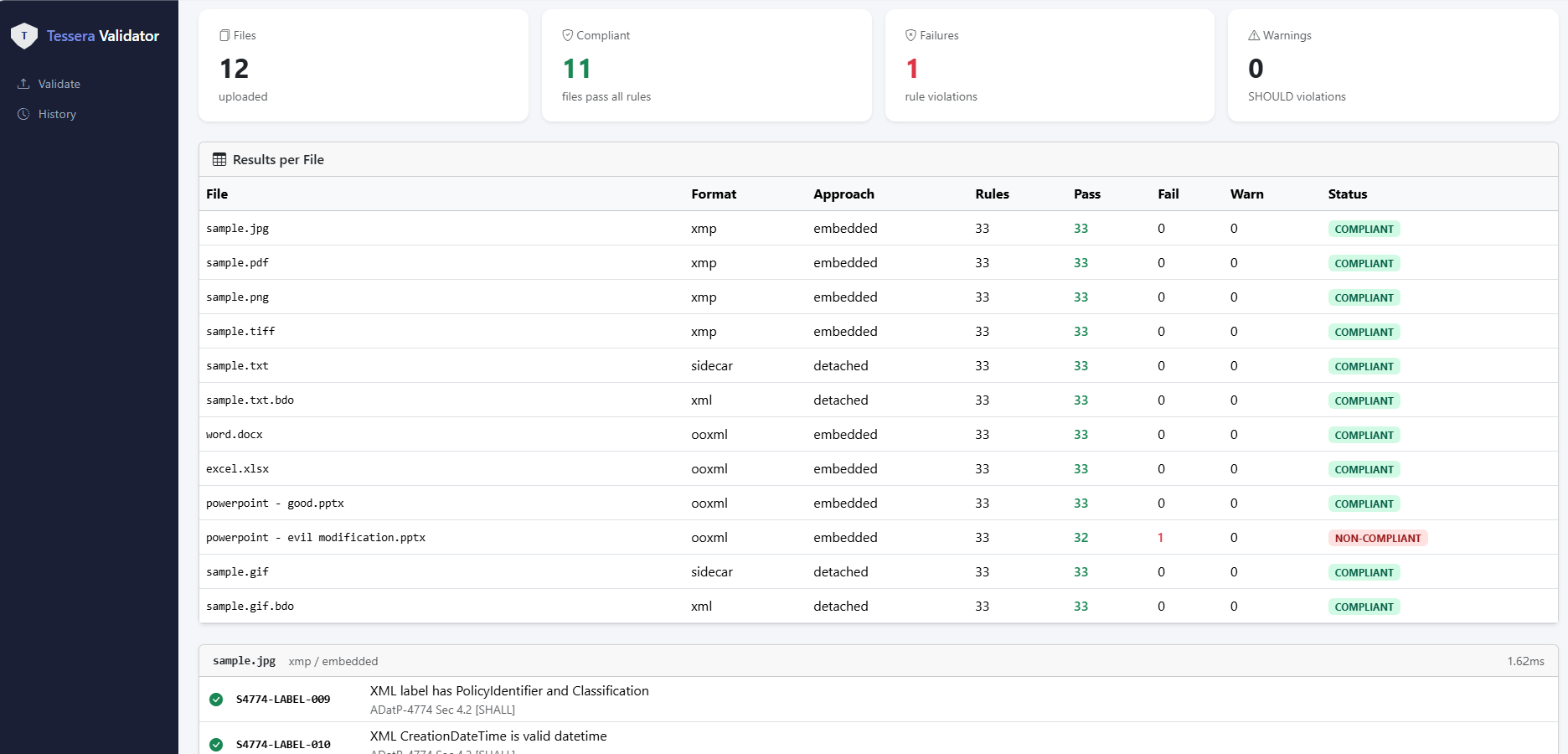Viewport: 1568px width, 754px height.
Task: Click the Warnings card count 0
Action: 1256,68
